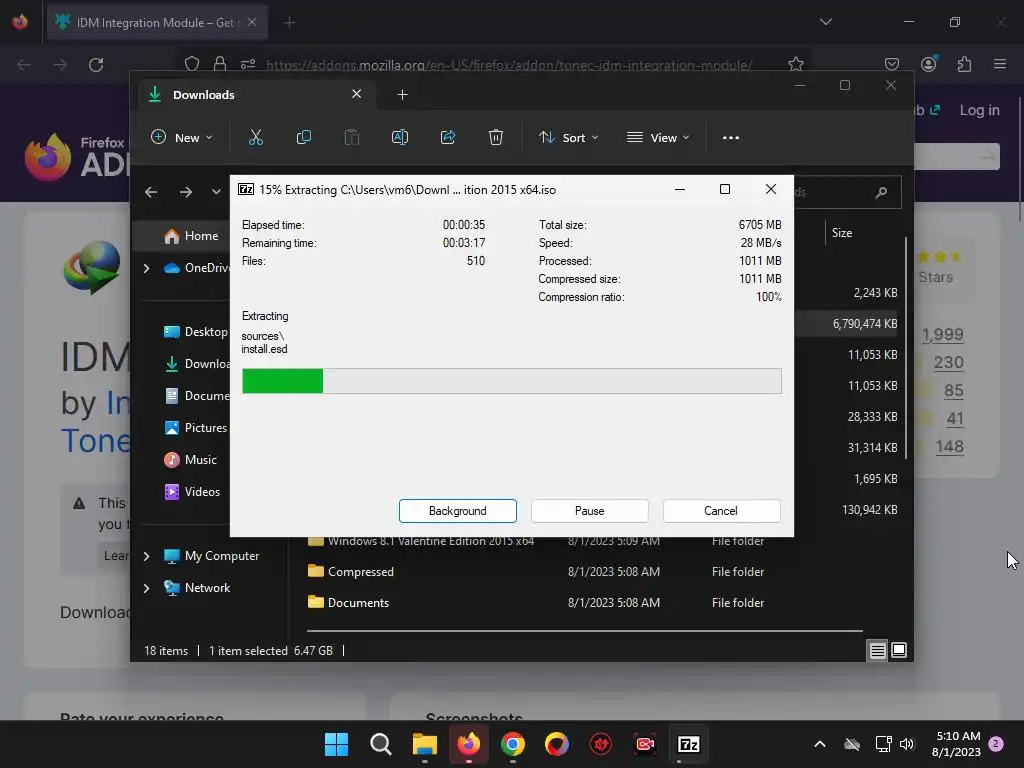Open the New dropdown in Explorer
Image resolution: width=1024 pixels, height=768 pixels.
[182, 137]
